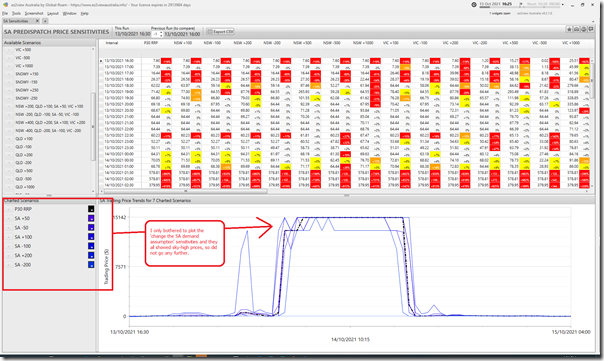The width and height of the screenshot is (604, 361).
Task: Toggle the VIC +500 scenario button
Action: pyautogui.click(x=9, y=50)
